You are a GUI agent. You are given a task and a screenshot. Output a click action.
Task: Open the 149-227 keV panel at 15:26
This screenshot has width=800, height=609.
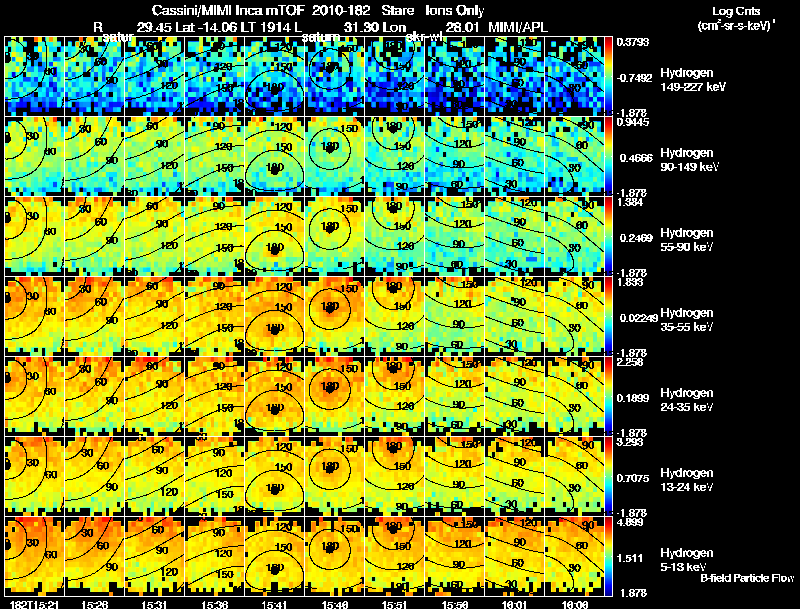coord(94,76)
